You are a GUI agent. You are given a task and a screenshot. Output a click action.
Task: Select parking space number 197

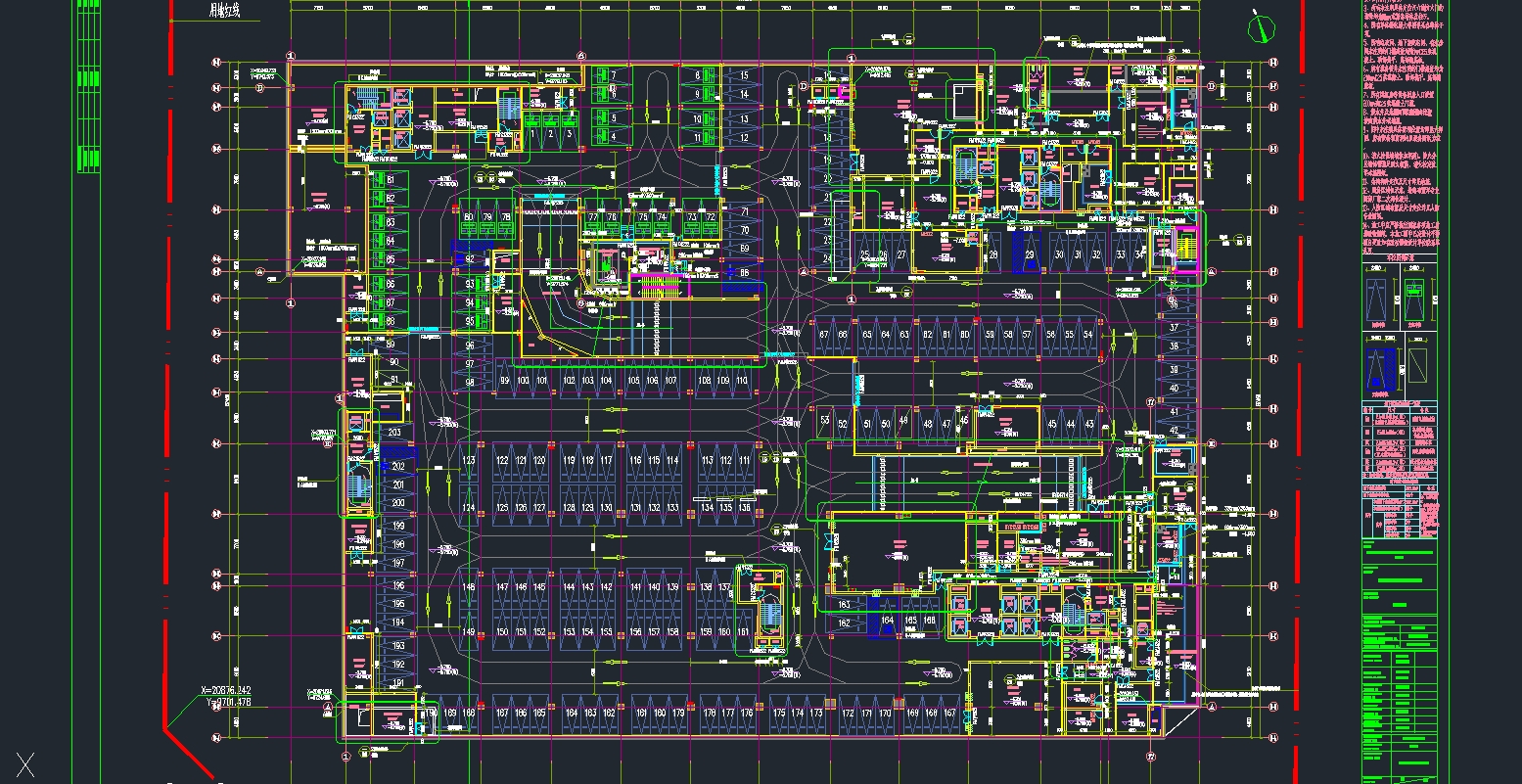point(397,564)
